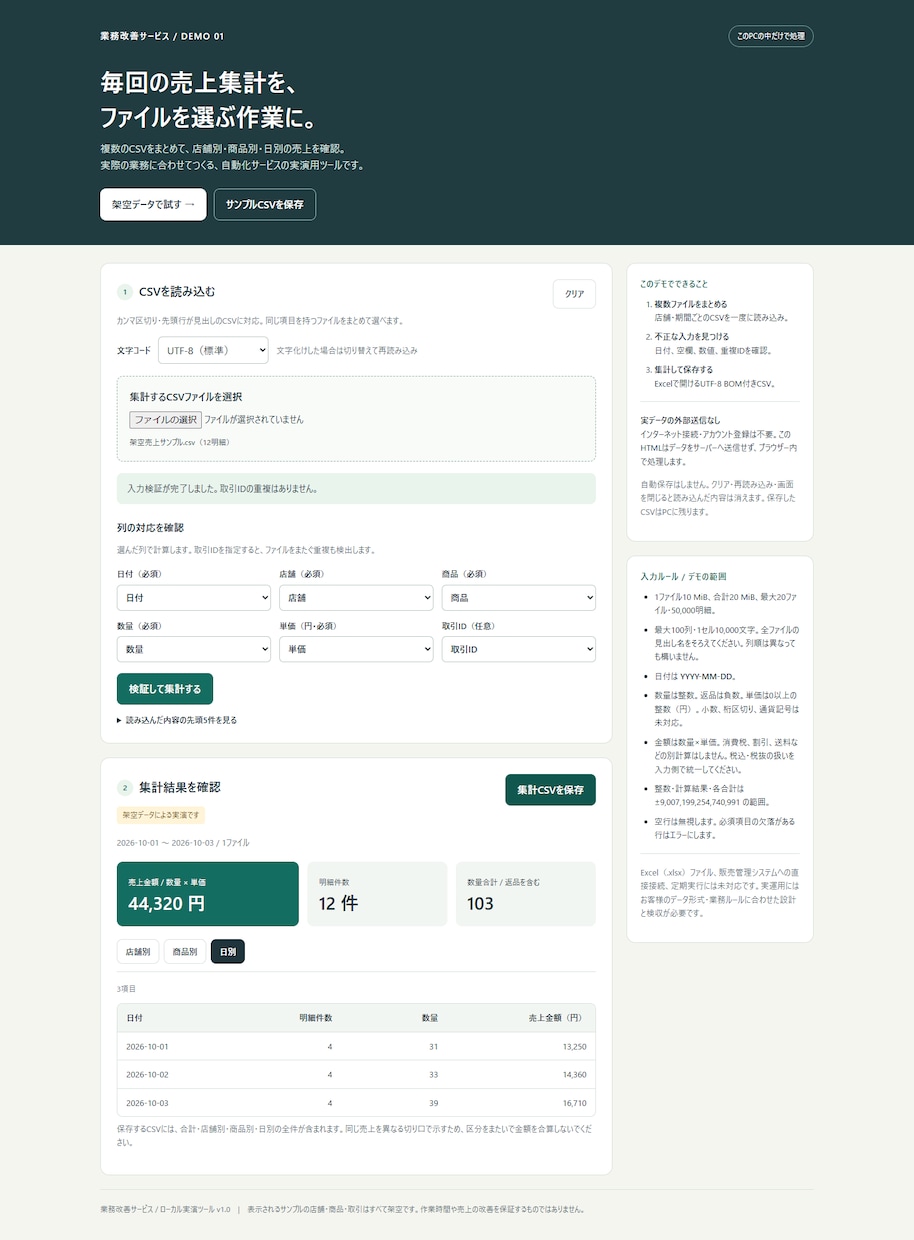
Task: Expand 読み込んだ内容の先頭5件を見る disclosure
Action: (x=177, y=720)
